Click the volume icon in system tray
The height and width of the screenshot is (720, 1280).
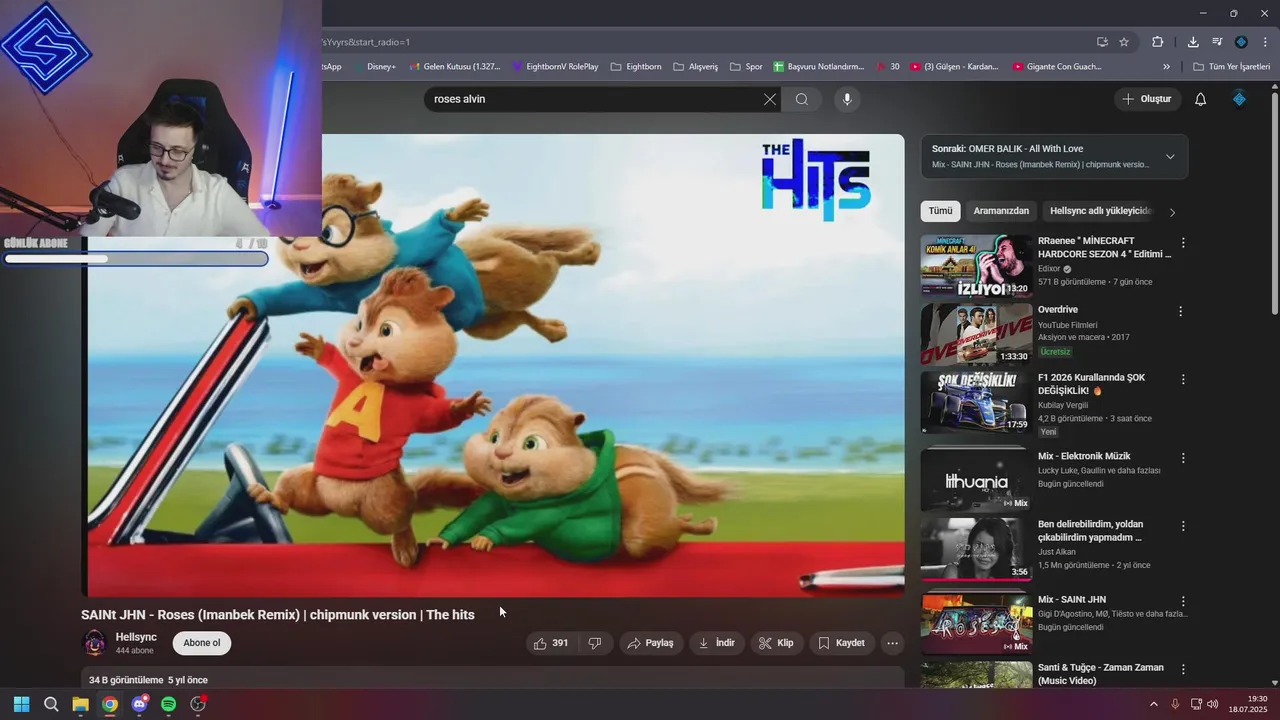[x=1212, y=704]
